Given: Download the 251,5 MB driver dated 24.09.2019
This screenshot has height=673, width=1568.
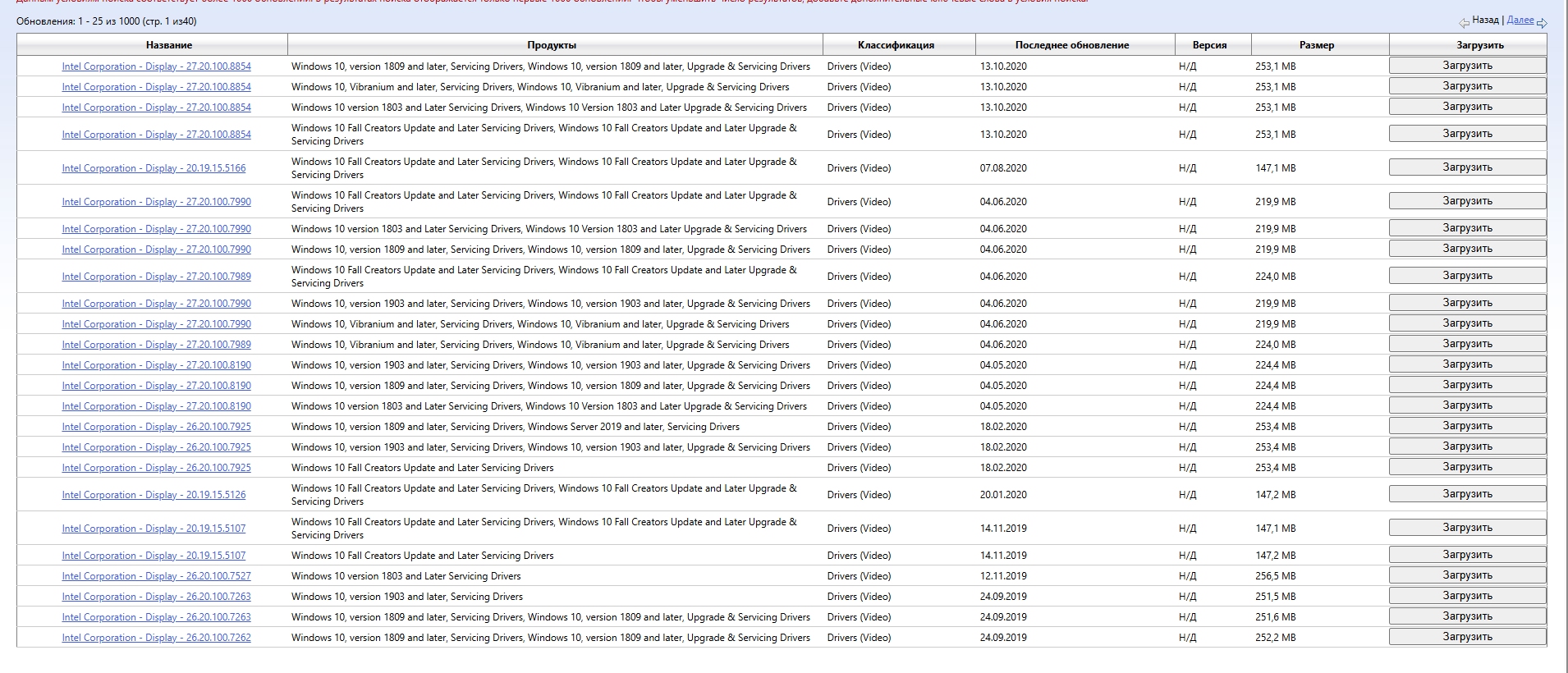Looking at the screenshot, I should point(1467,596).
